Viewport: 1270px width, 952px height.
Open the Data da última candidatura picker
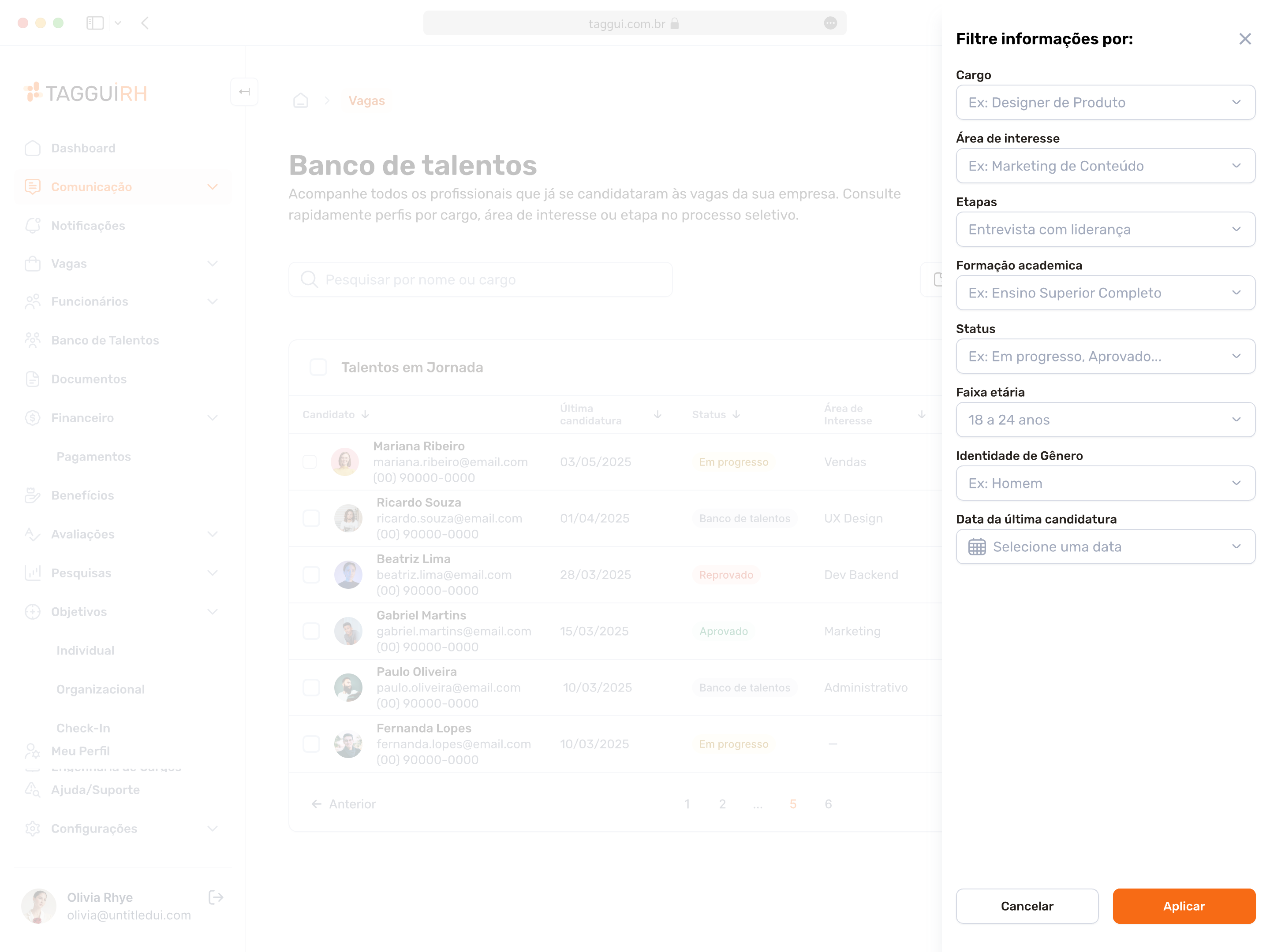1105,547
